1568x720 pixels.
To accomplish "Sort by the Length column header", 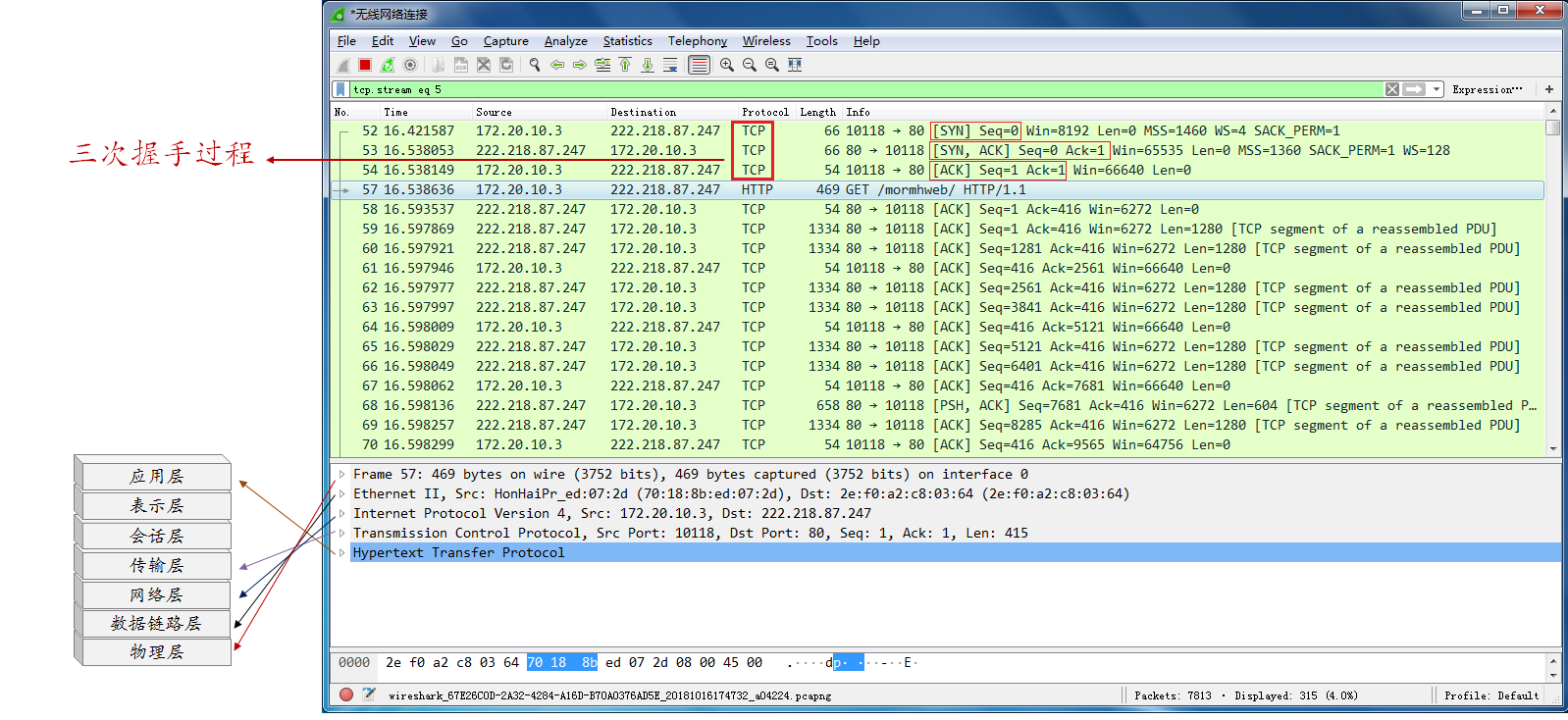I will [817, 112].
